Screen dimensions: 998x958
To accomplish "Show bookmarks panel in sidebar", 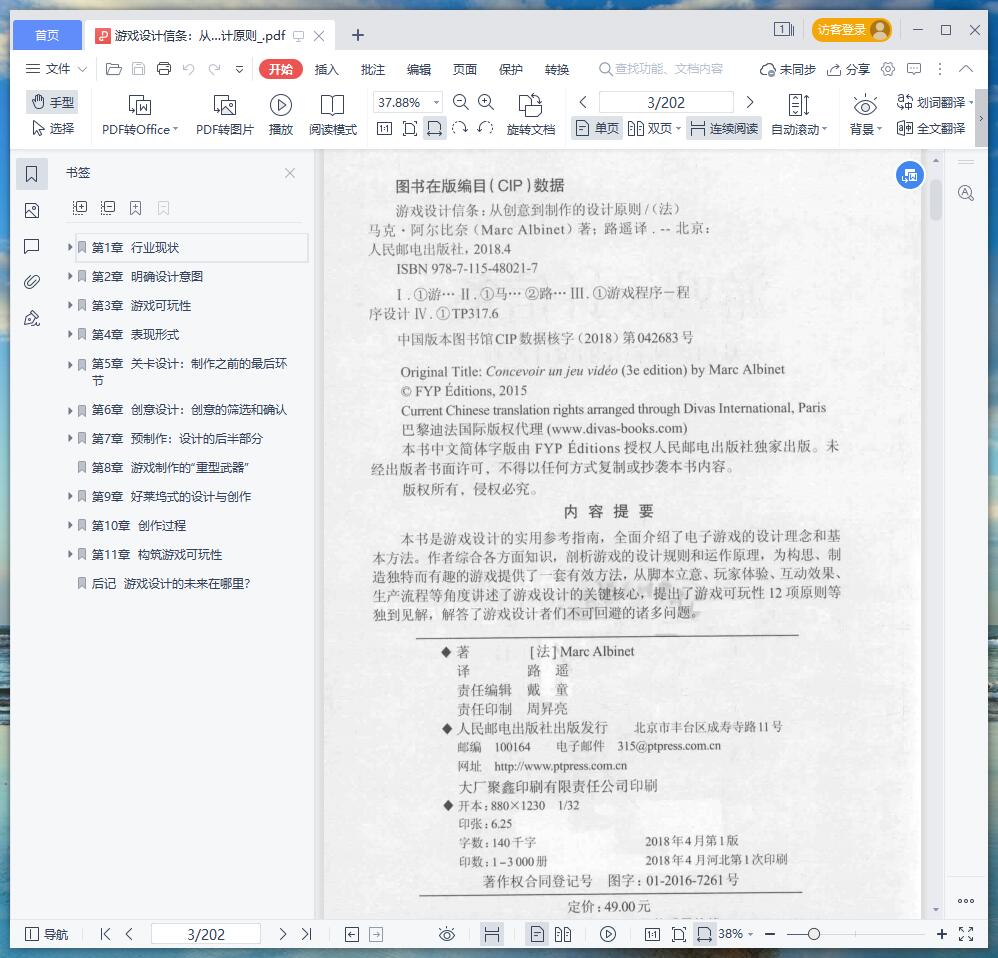I will 31,174.
